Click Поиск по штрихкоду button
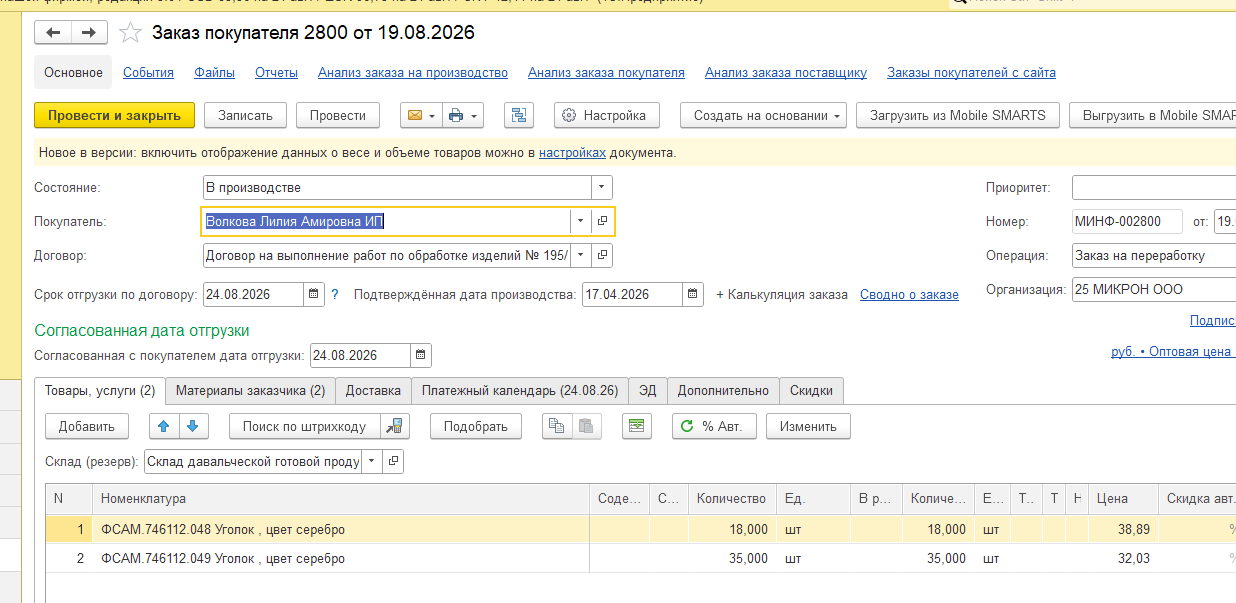Screen dimensions: 1236x603 [305, 426]
